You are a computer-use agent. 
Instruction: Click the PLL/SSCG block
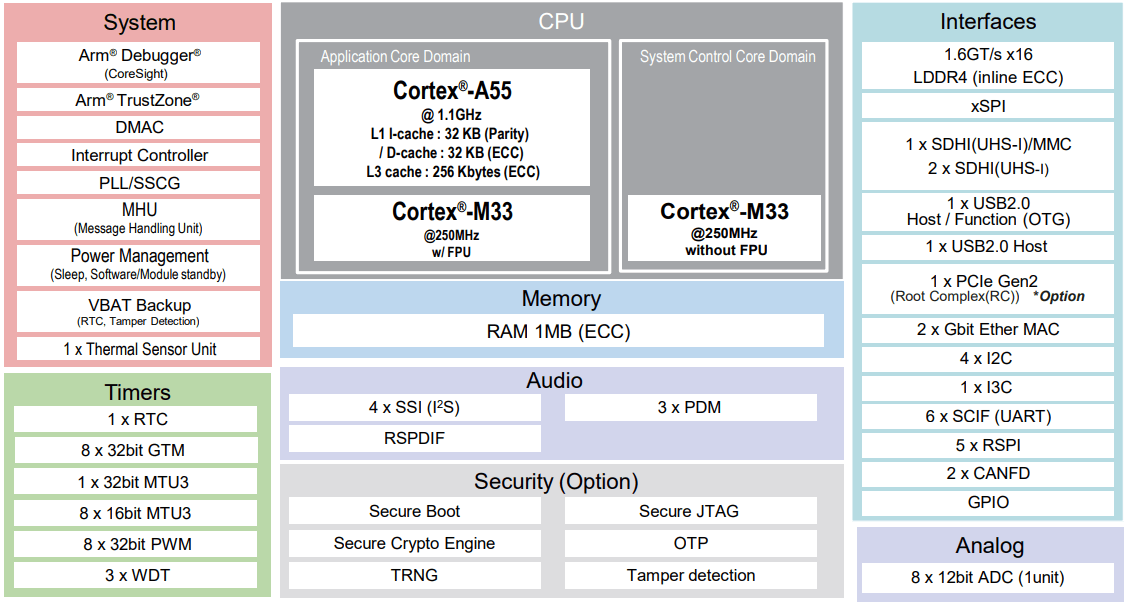(x=138, y=184)
